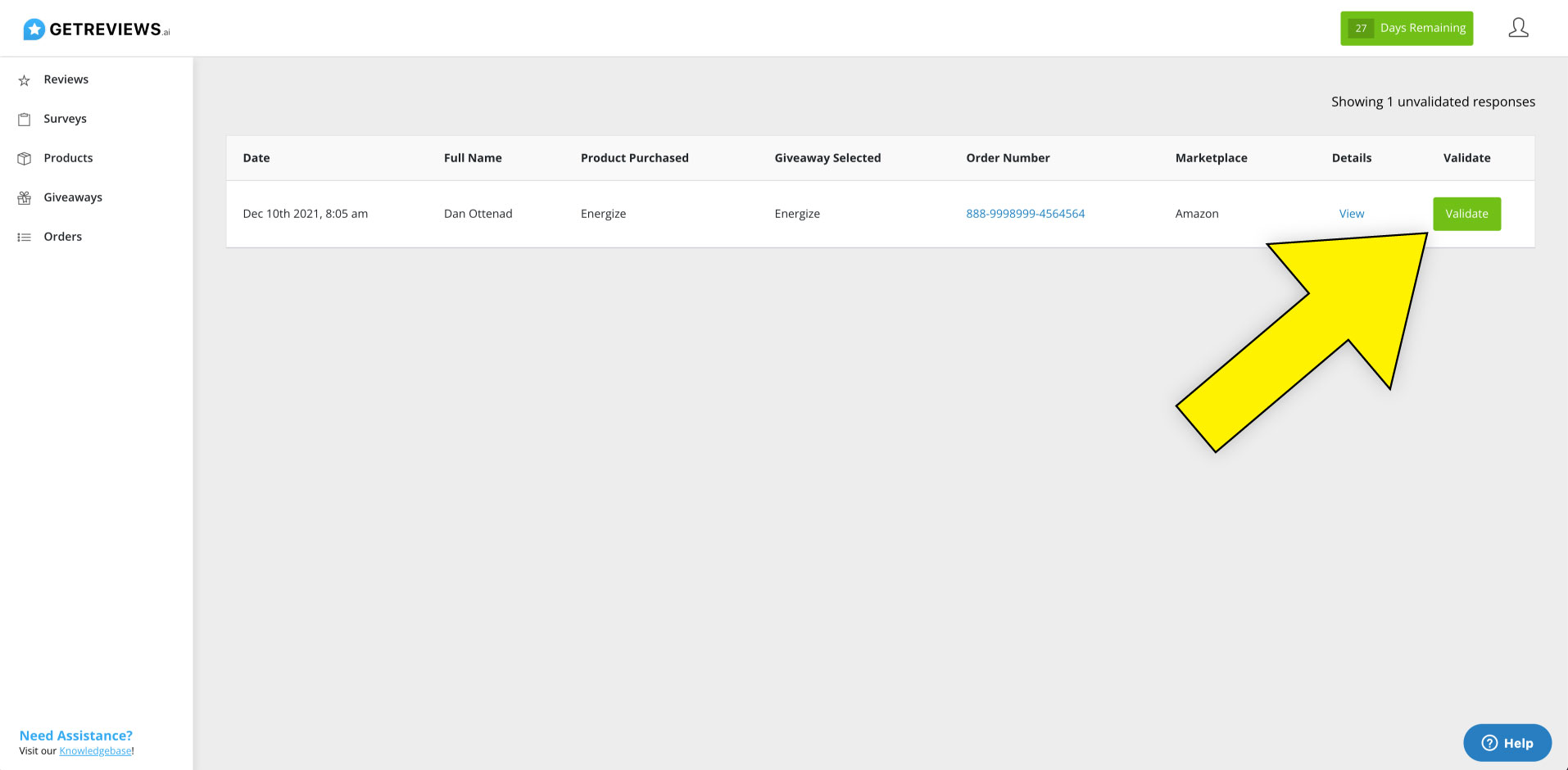Switch to the Giveaways section
Image resolution: width=1568 pixels, height=770 pixels.
(x=73, y=197)
